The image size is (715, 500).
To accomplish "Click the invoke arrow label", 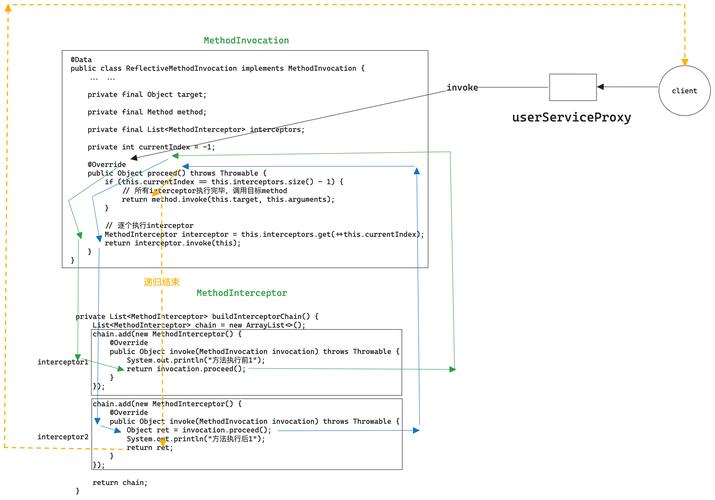I will point(462,88).
